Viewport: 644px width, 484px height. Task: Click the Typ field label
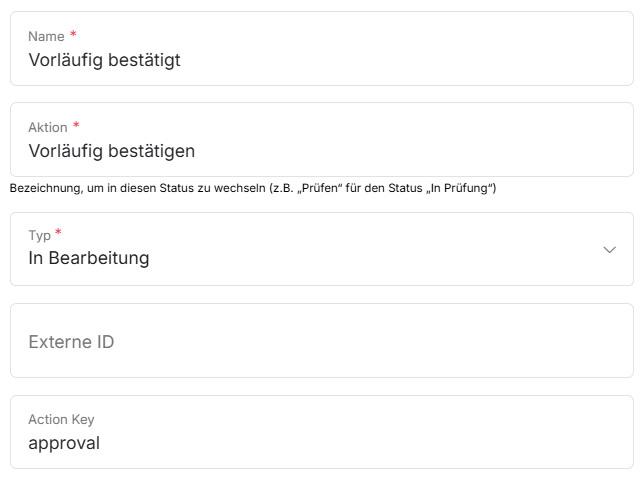39,235
